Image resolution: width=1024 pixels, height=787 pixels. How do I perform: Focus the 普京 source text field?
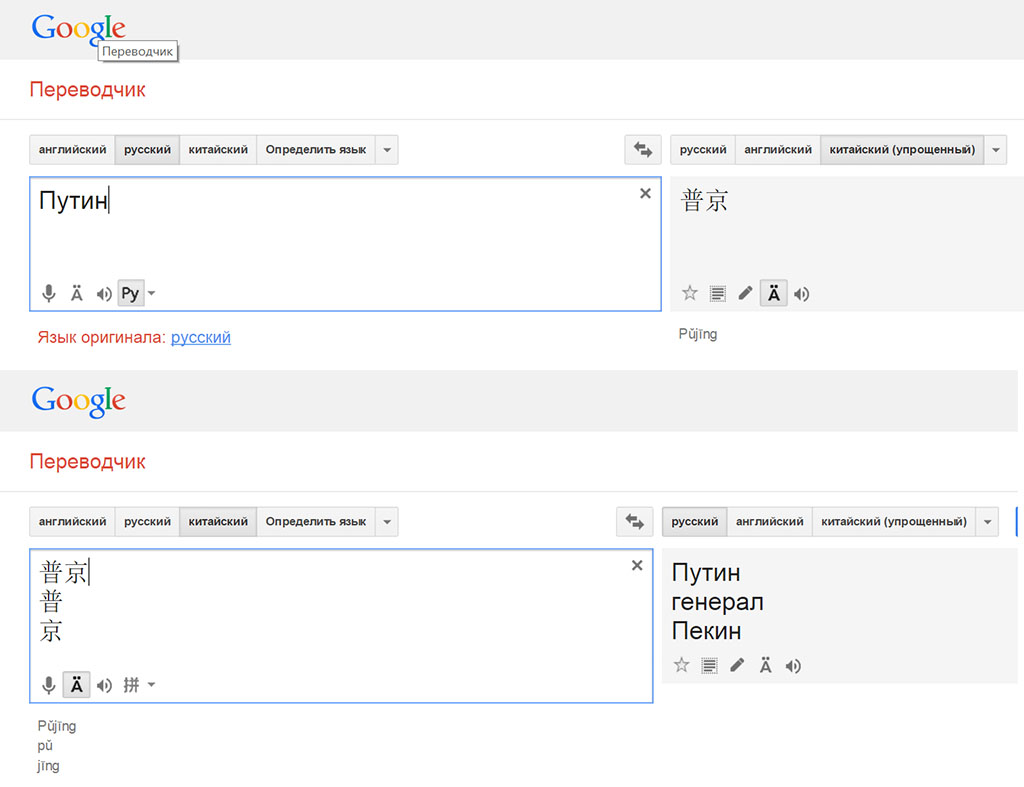pyautogui.click(x=341, y=626)
